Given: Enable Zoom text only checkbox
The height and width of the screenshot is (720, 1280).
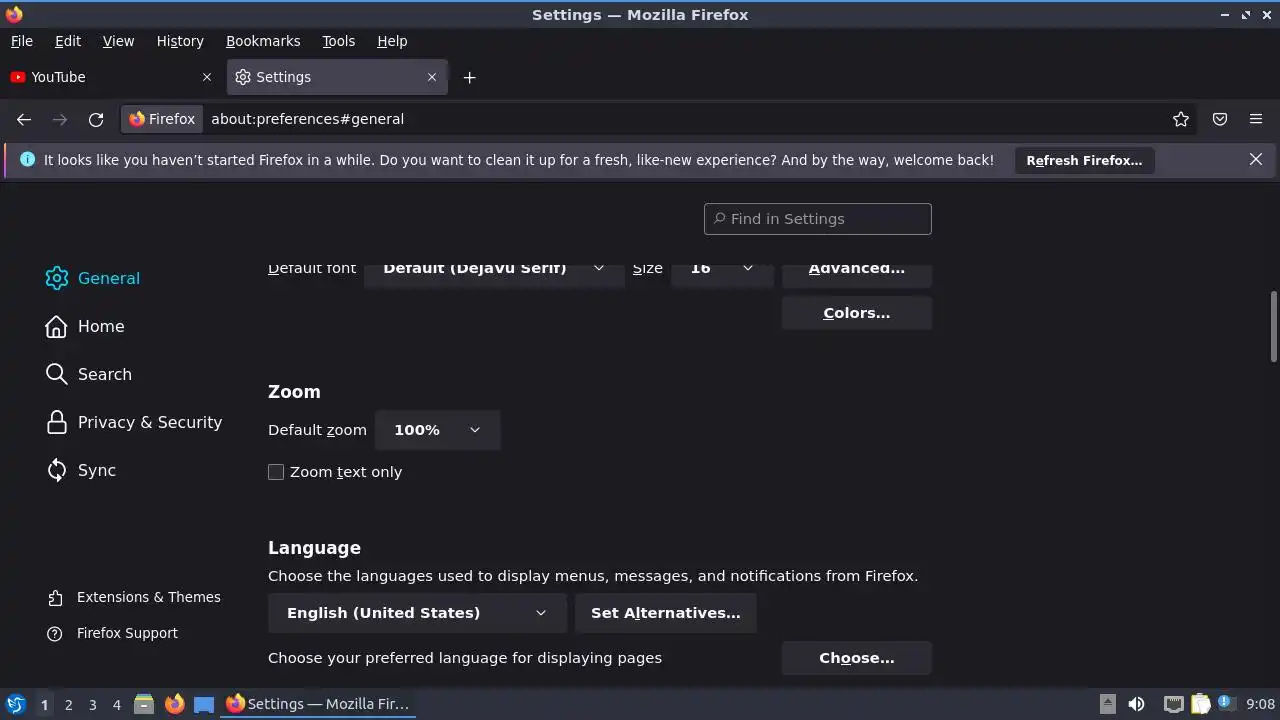Looking at the screenshot, I should click(x=276, y=472).
